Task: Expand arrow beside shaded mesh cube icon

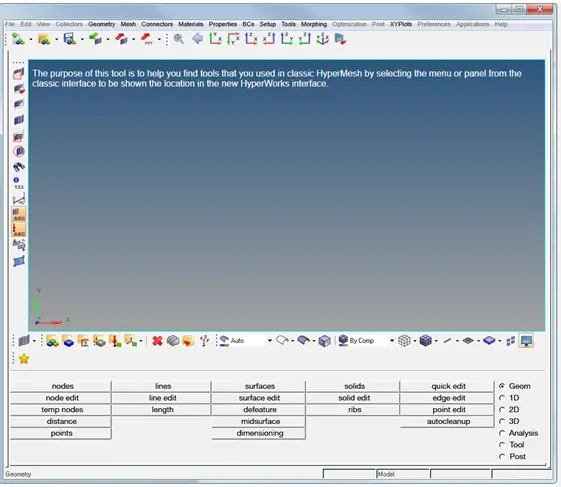Action: 436,341
